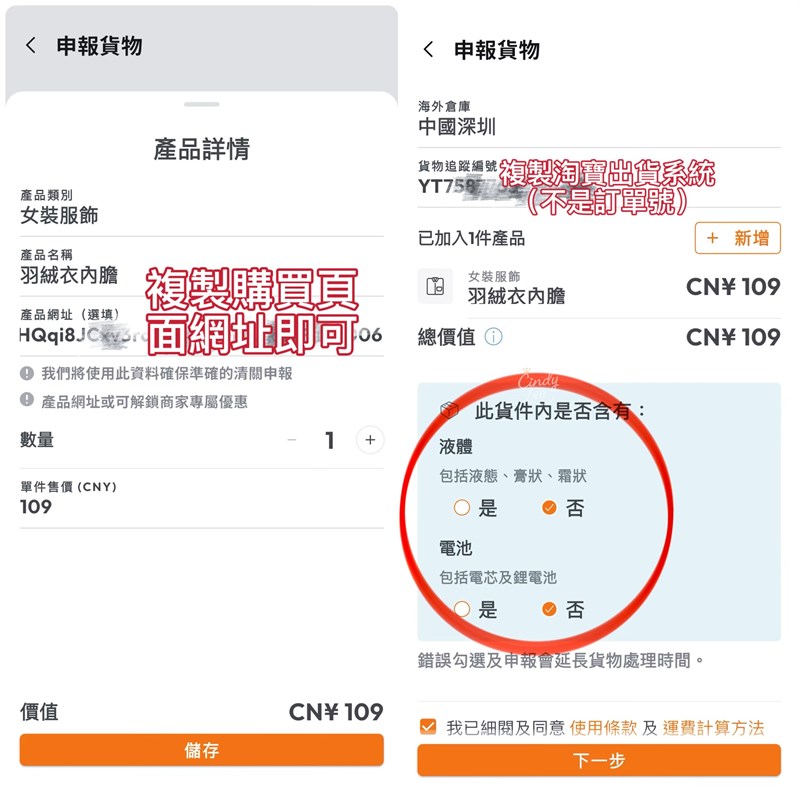Image resolution: width=800 pixels, height=800 pixels.
Task: Tap the sheet drag handle above 產品詳情
Action: point(202,104)
